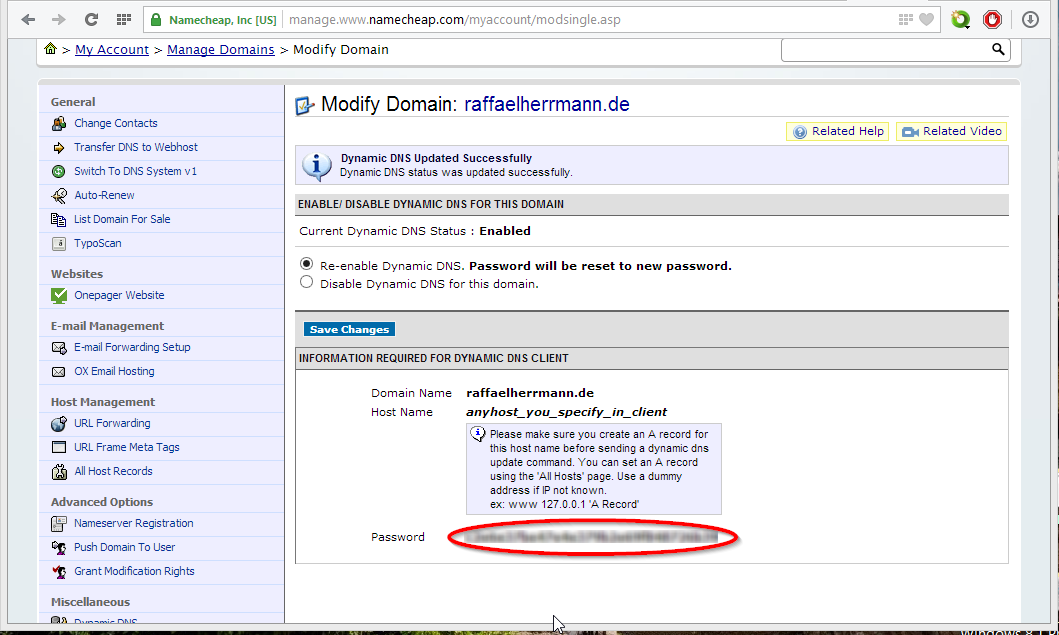Select Disable Dynamic DNS radio option
The image size is (1059, 635).
pyautogui.click(x=307, y=282)
